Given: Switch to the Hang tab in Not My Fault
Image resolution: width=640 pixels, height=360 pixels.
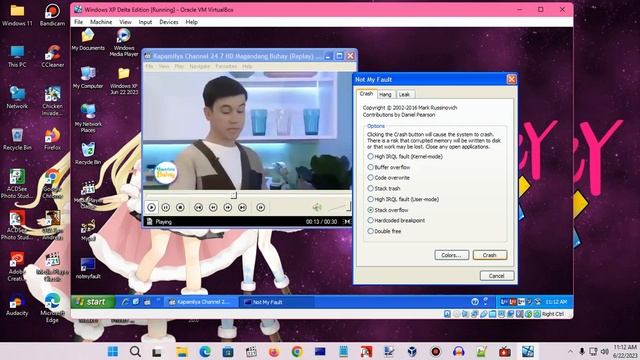Looking at the screenshot, I should [385, 94].
